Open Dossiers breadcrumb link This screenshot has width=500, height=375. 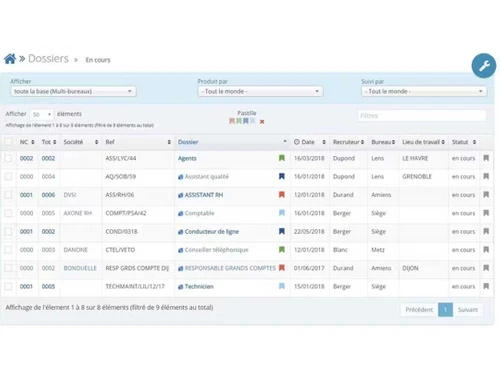coord(48,59)
